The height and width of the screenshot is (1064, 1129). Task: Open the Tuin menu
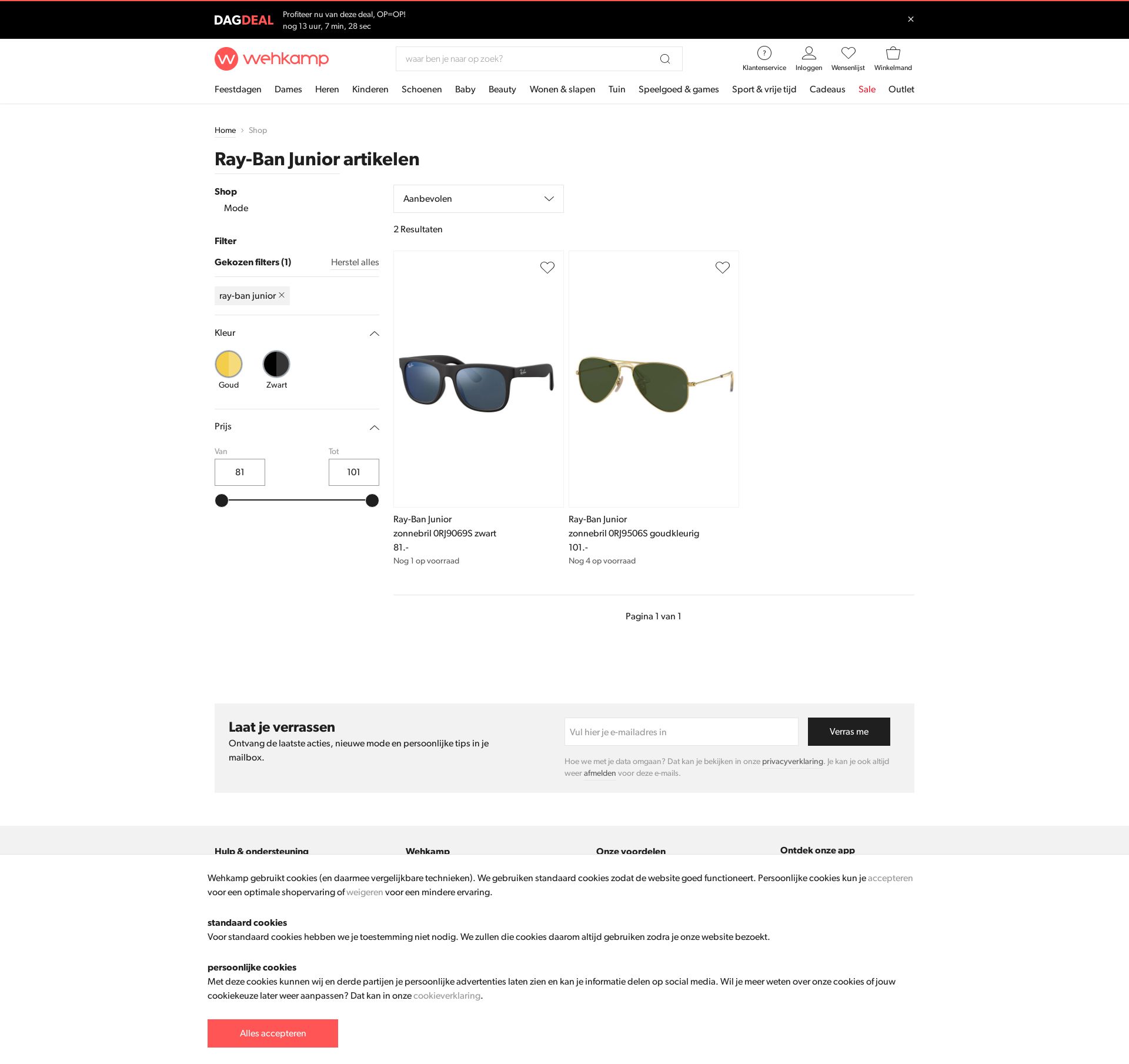tap(617, 89)
